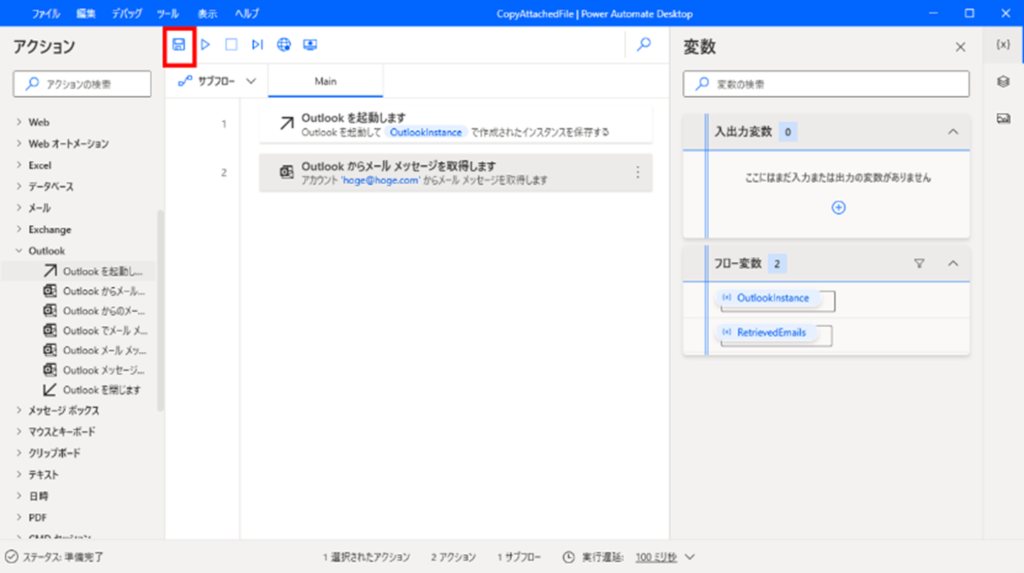This screenshot has width=1024, height=573.
Task: Save the flow with the floppy icon
Action: click(178, 44)
